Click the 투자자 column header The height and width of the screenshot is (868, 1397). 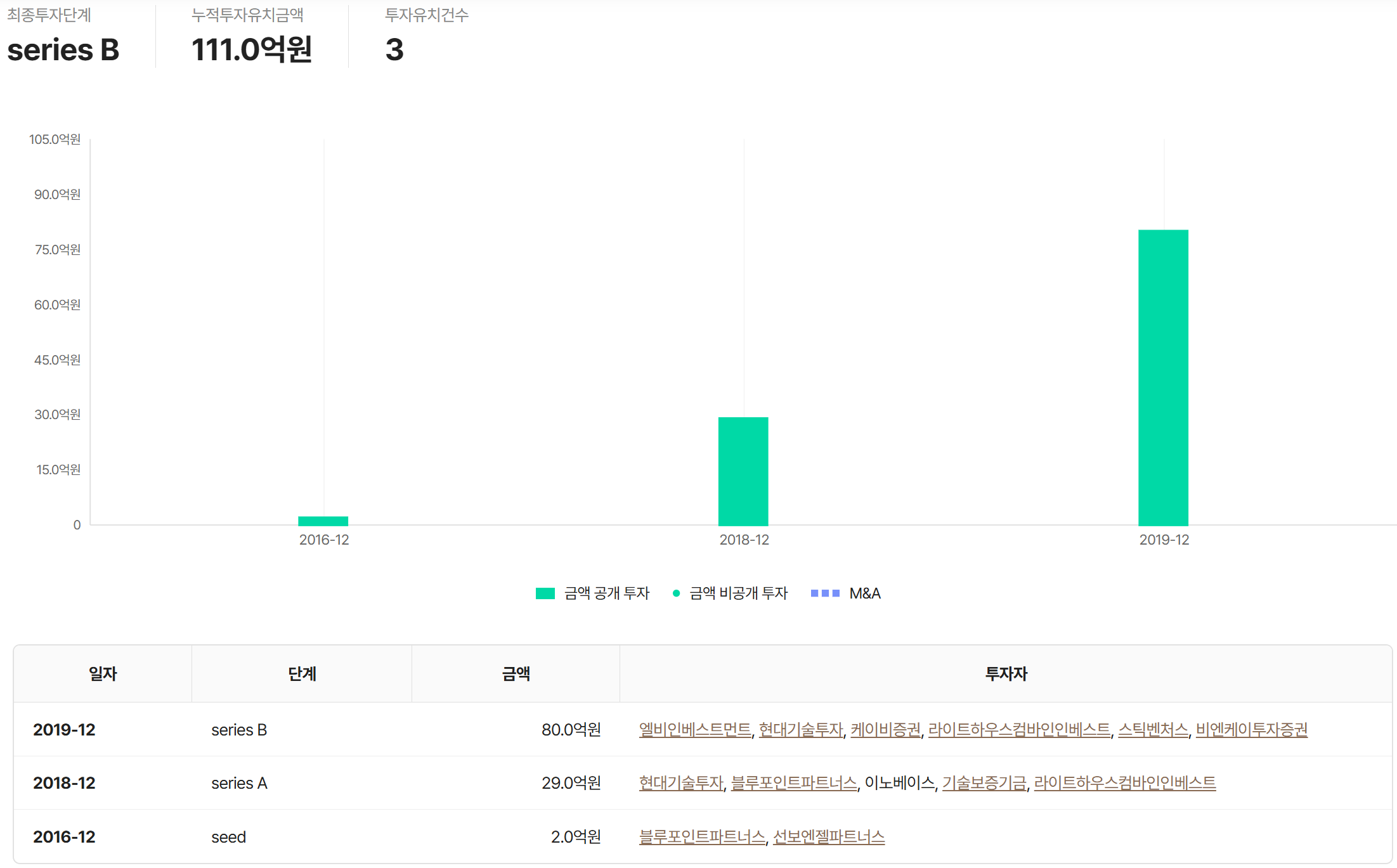pyautogui.click(x=1006, y=673)
